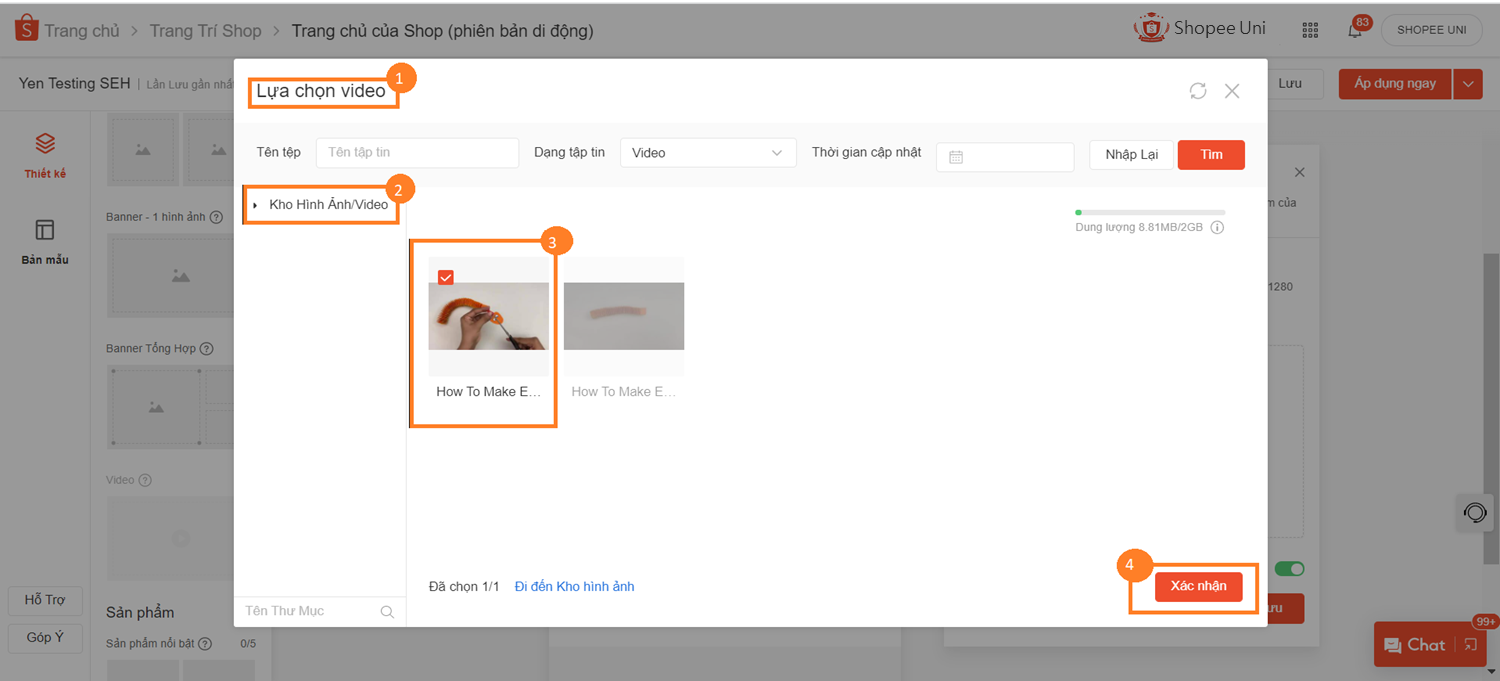Toggle the green switch behind the dialog

[x=1289, y=569]
